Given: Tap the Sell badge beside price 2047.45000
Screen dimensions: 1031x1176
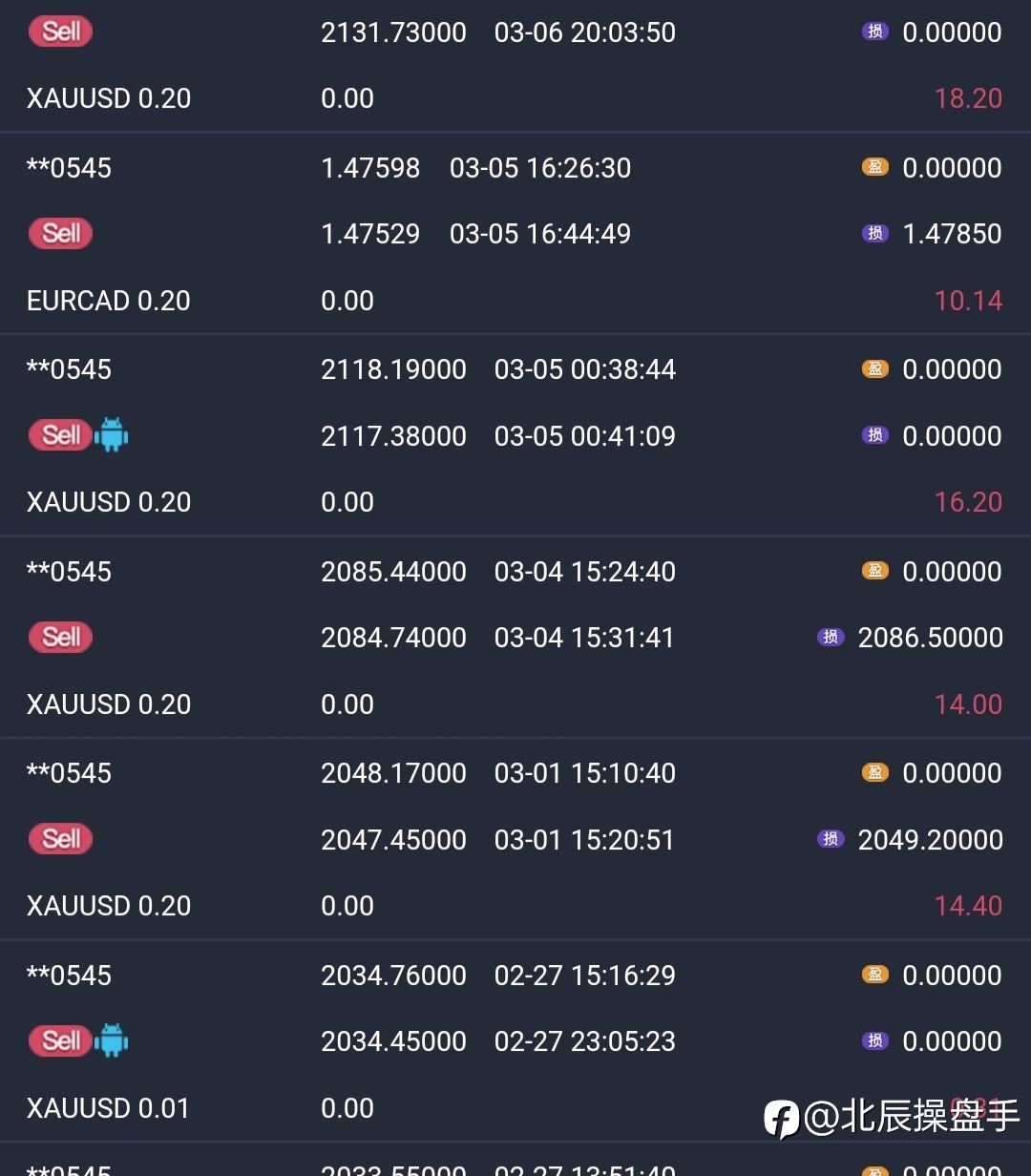Looking at the screenshot, I should point(61,839).
